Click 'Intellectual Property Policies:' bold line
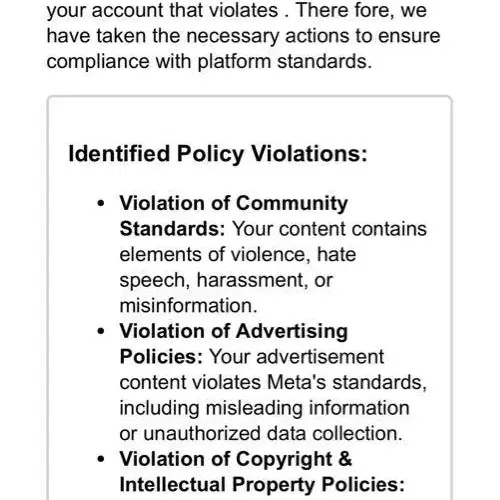This screenshot has width=500, height=500. [x=262, y=484]
